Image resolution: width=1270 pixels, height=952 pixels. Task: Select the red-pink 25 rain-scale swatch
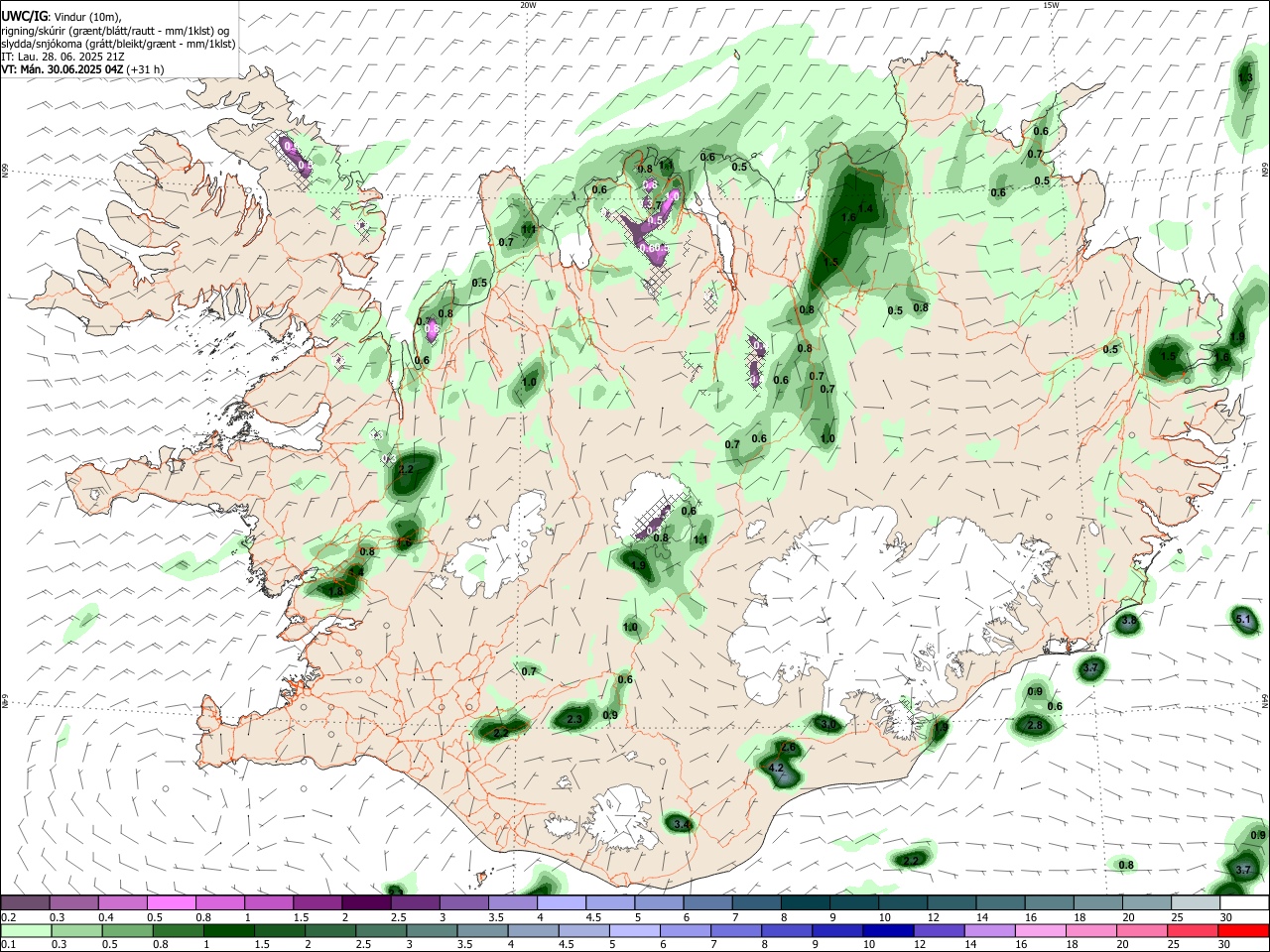[1192, 930]
